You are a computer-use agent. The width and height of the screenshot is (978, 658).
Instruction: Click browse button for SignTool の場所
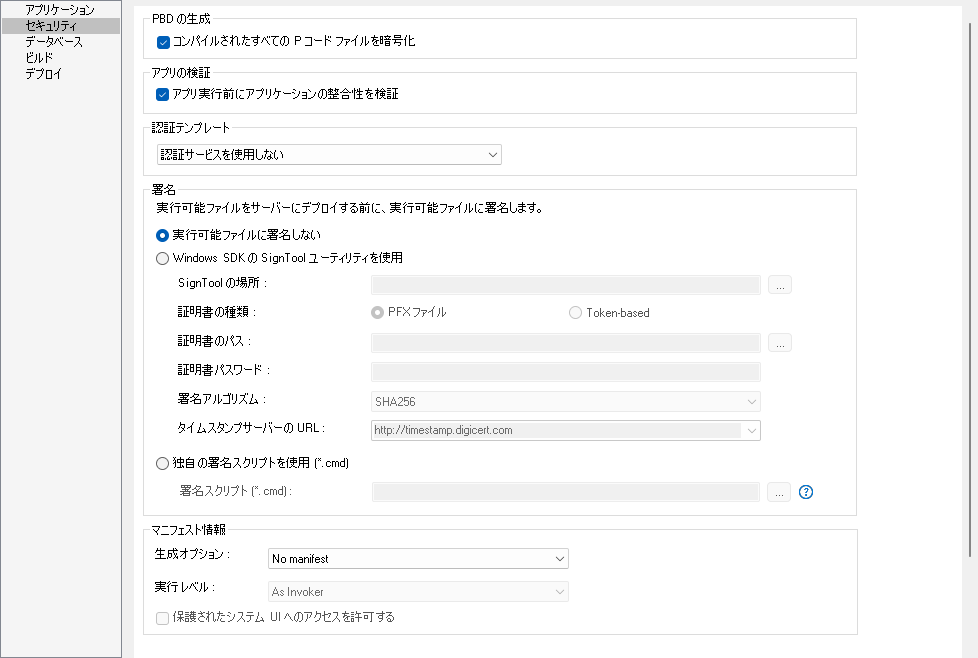click(x=780, y=285)
